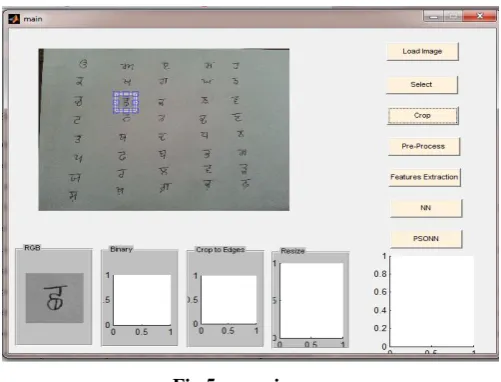
Task: Click the 'main' window title text
Action: [33, 19]
